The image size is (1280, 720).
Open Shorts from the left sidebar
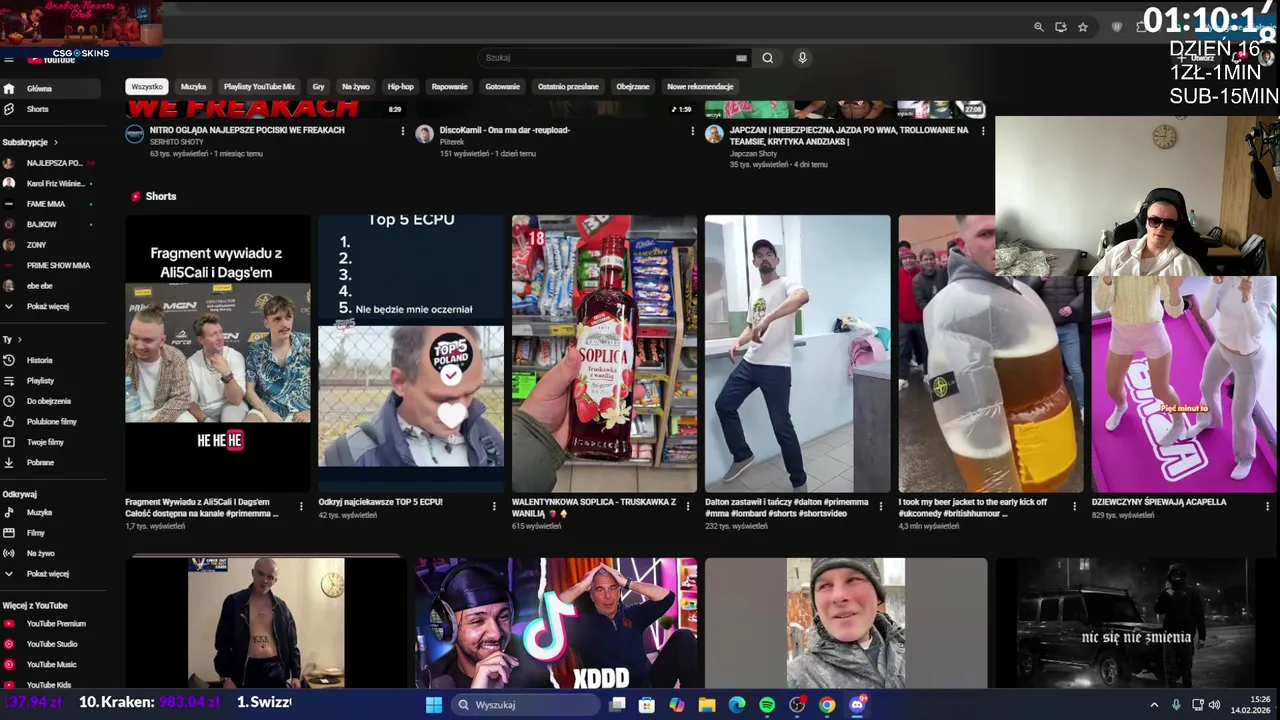(50, 109)
